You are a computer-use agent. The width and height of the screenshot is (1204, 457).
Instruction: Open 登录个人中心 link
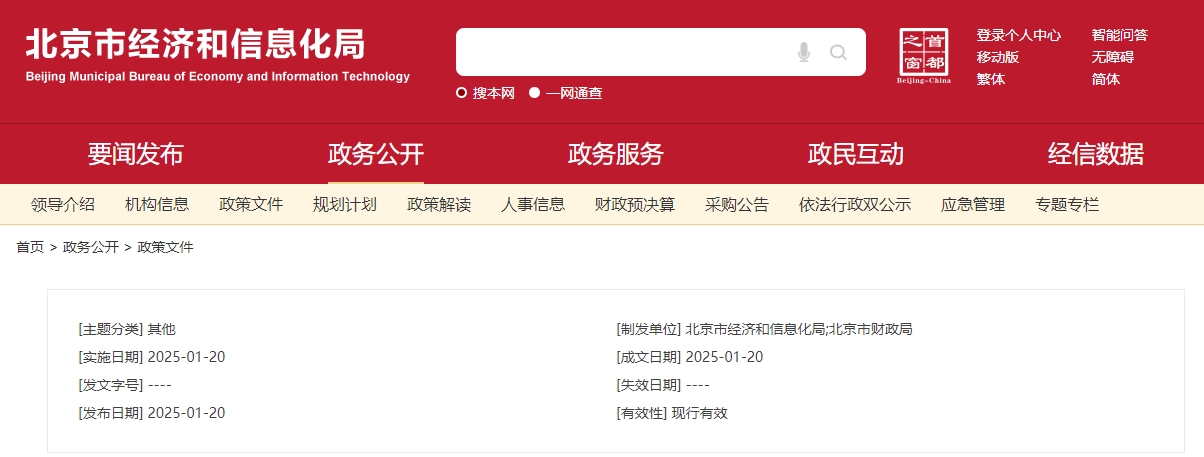(x=1019, y=35)
